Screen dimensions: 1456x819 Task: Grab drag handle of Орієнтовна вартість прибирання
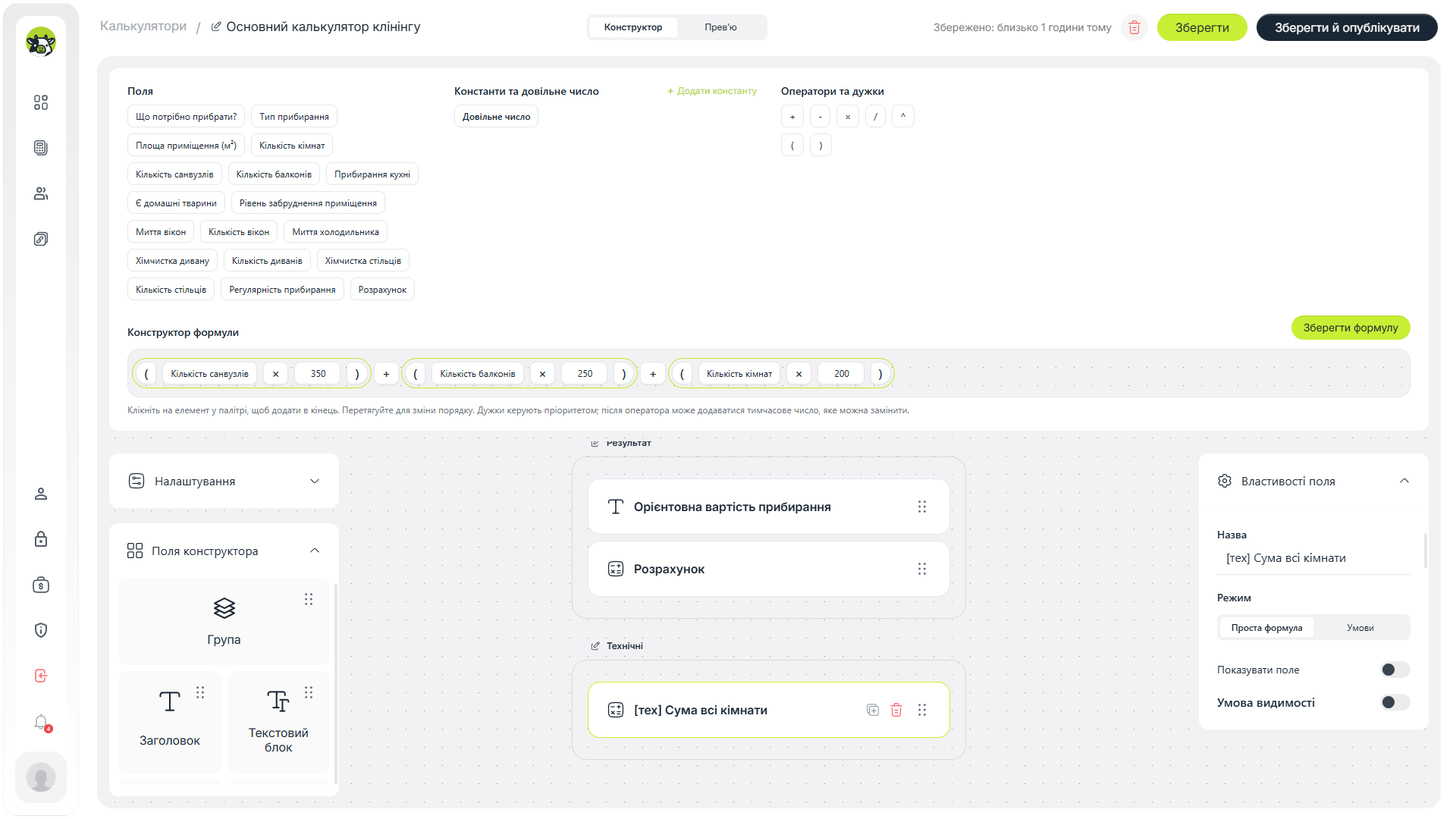coord(922,507)
